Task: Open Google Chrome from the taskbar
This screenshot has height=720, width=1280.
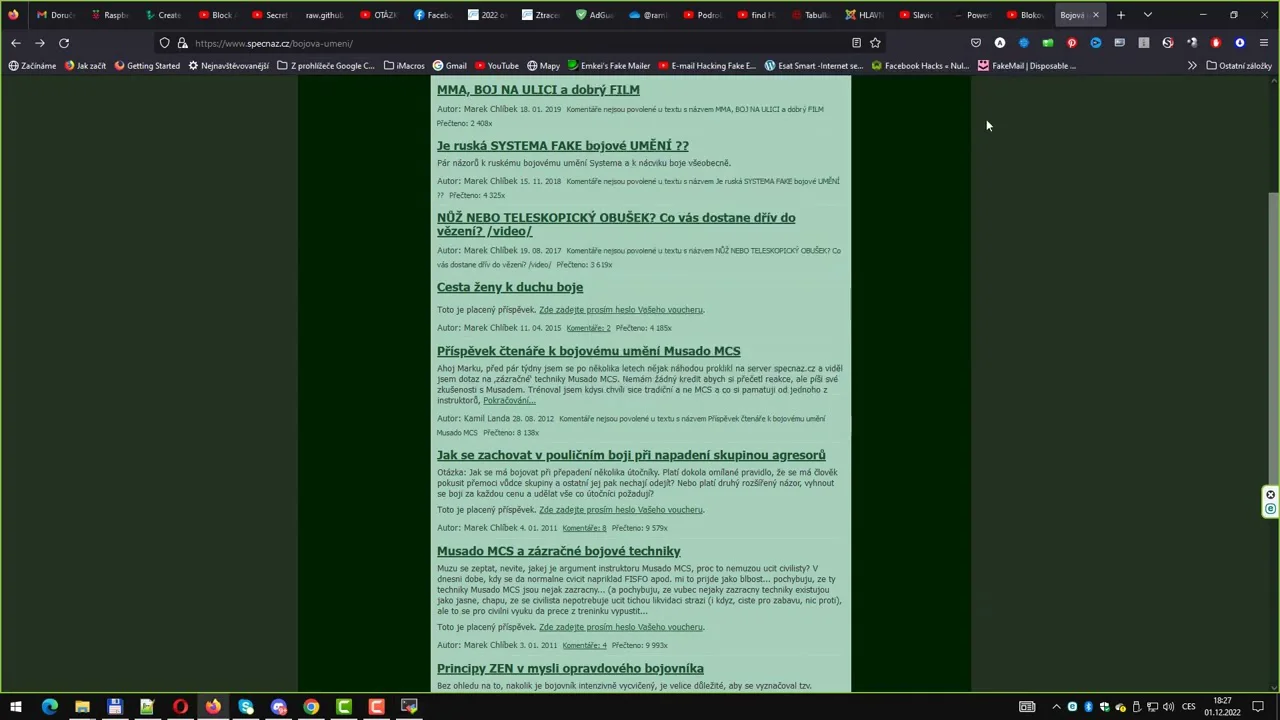Action: 311,707
